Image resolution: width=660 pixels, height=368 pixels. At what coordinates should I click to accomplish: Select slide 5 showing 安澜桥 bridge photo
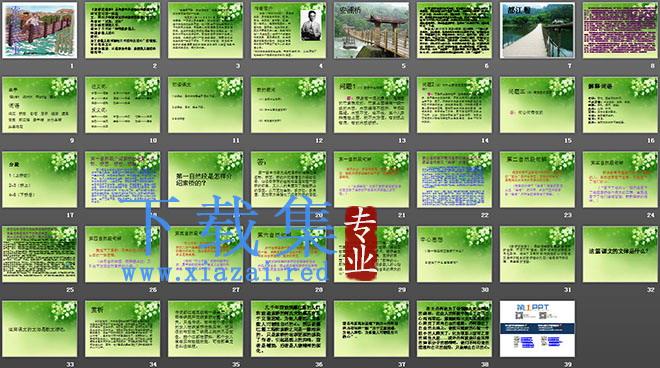click(371, 30)
